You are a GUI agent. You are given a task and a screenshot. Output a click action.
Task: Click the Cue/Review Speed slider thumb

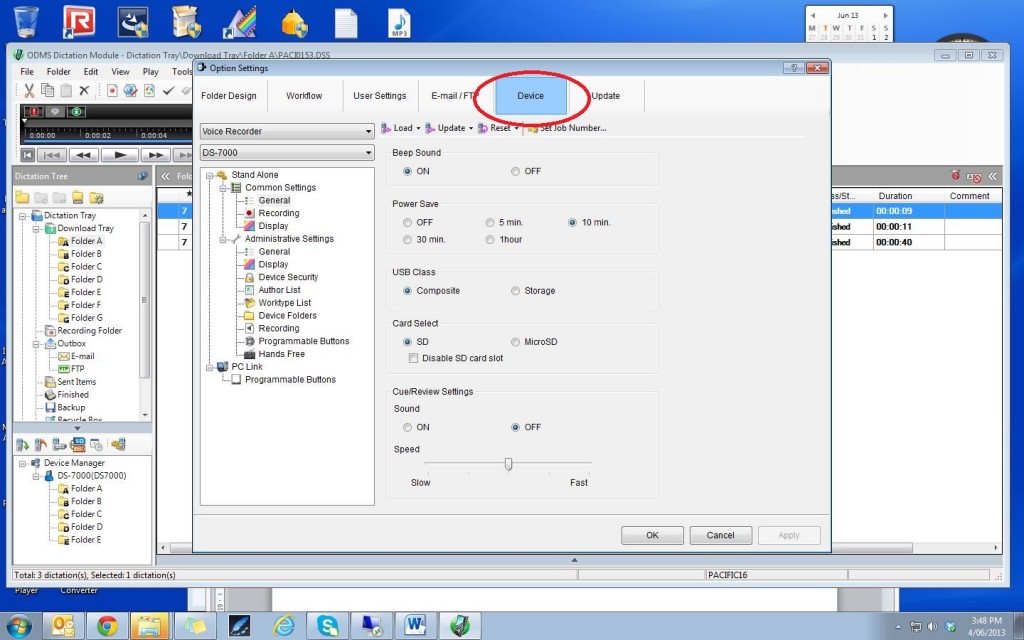508,464
